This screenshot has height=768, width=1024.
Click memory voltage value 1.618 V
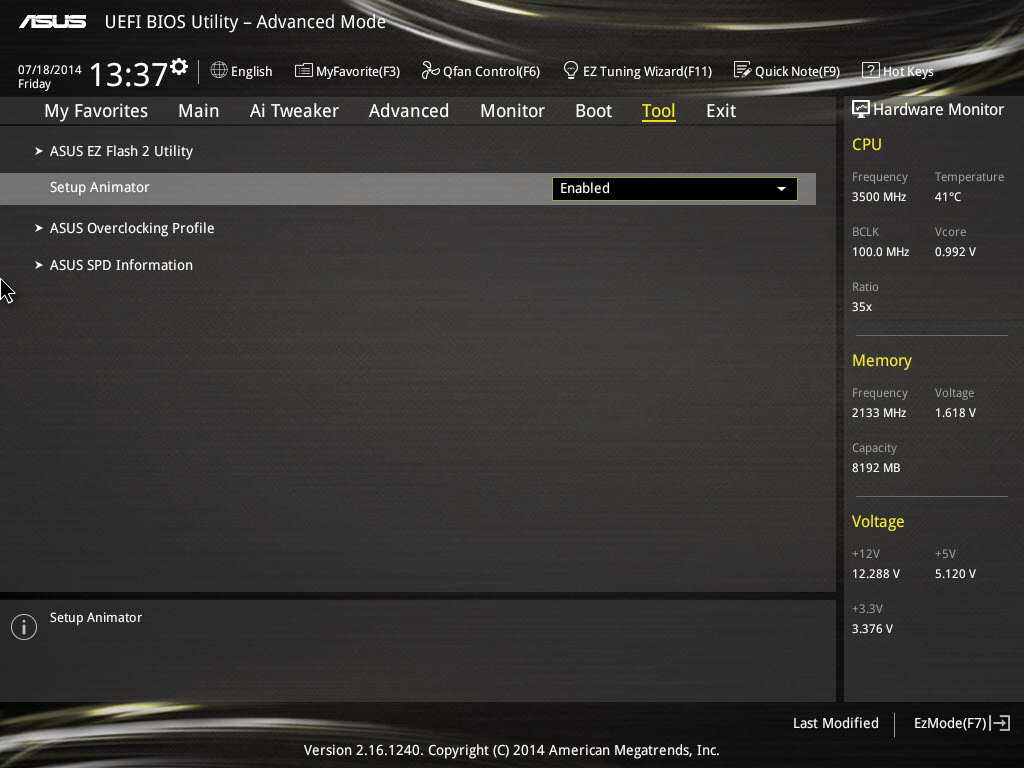(x=955, y=413)
